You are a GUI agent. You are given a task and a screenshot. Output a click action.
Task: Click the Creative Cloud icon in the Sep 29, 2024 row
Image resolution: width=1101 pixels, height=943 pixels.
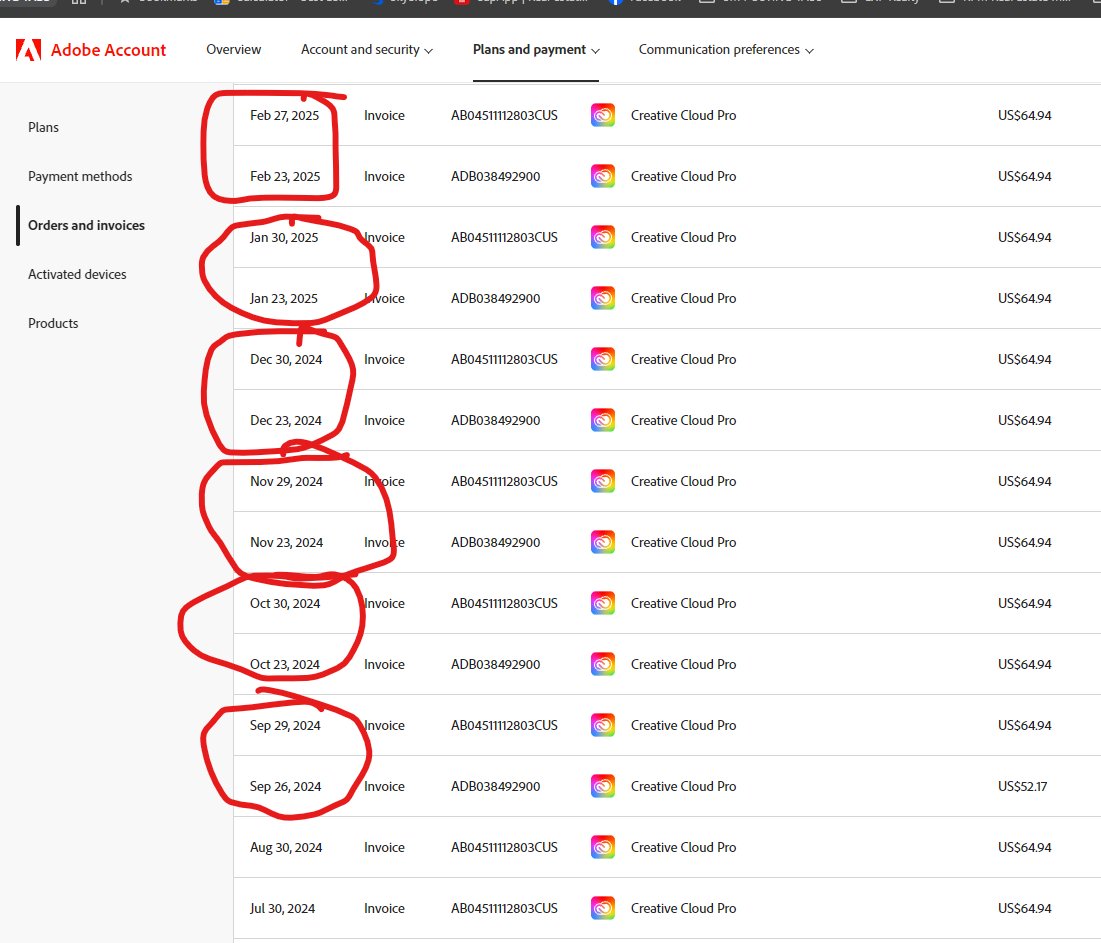pyautogui.click(x=603, y=726)
